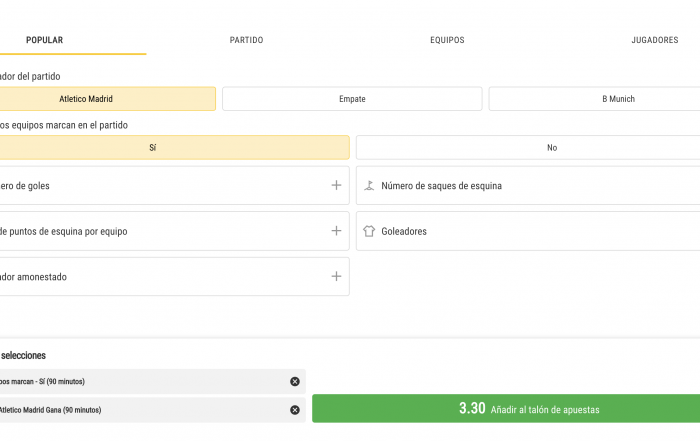700x441 pixels.
Task: Expand Número de saques de esquina market
Action: pos(528,185)
